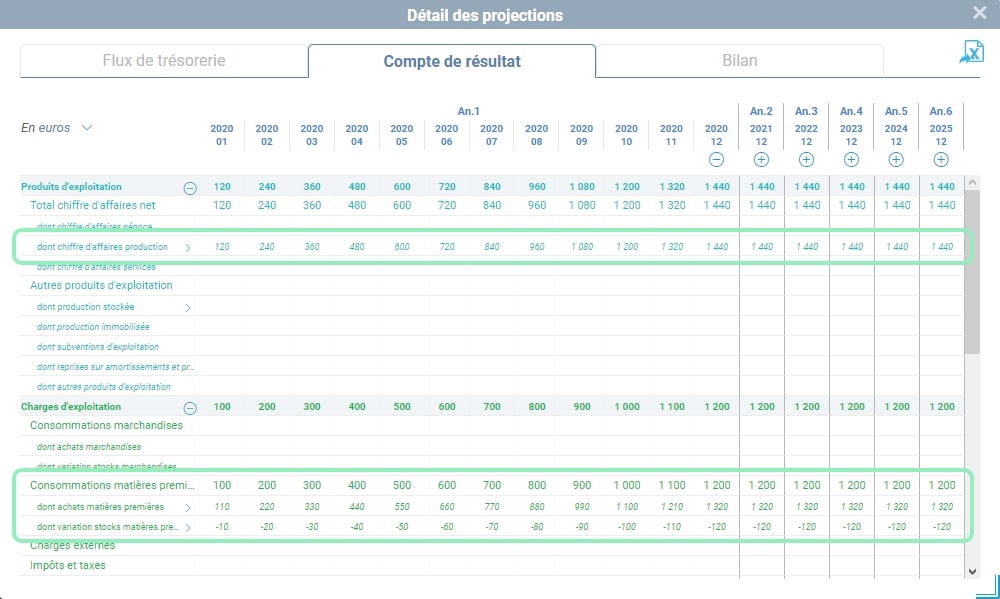
Task: Collapse Produits d'exploitation section
Action: coord(190,188)
